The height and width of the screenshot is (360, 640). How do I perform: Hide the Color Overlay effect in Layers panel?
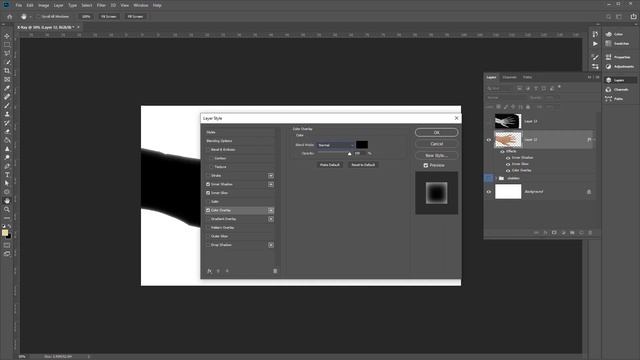click(508, 171)
